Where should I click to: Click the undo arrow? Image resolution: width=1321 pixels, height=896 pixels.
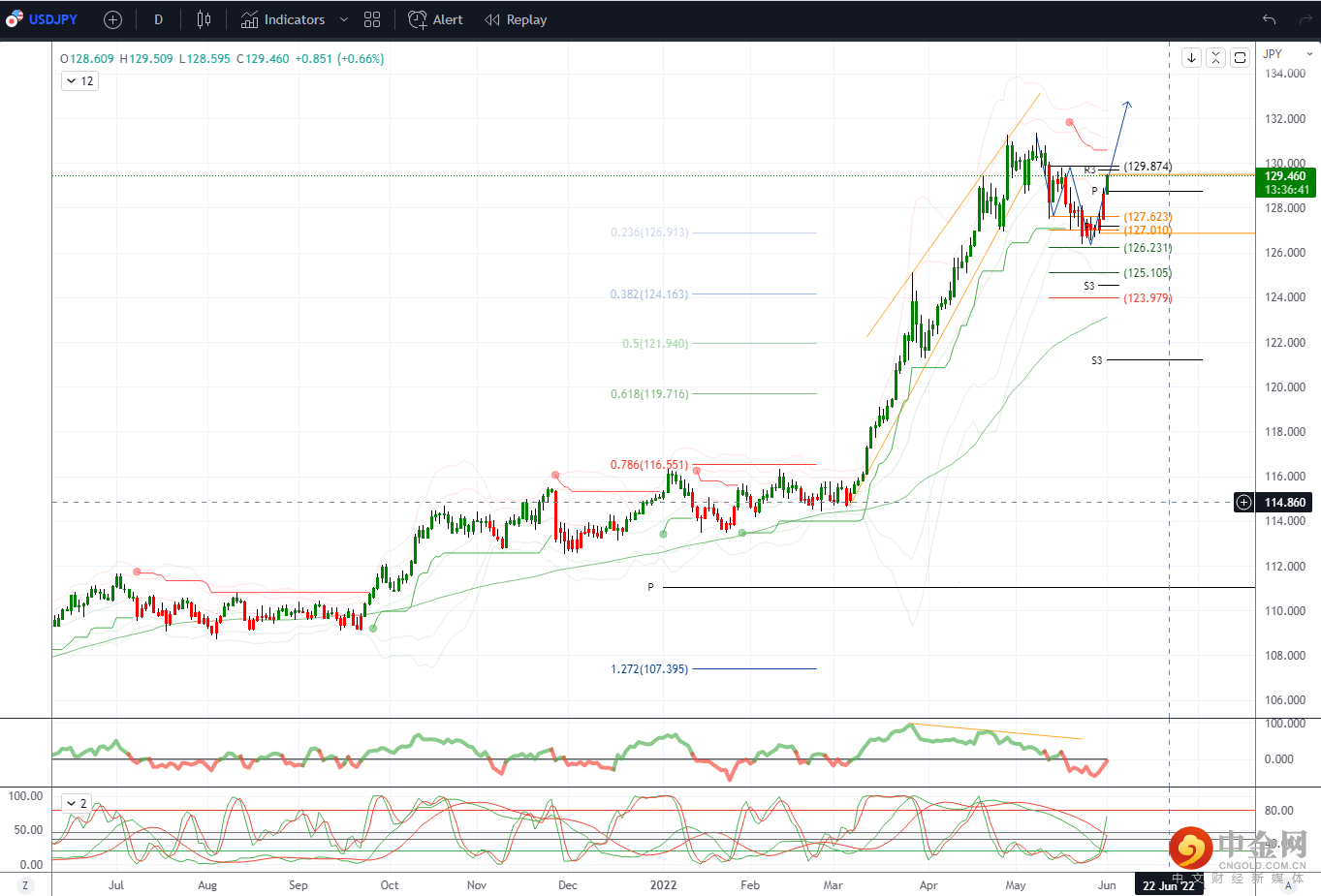[x=1269, y=19]
